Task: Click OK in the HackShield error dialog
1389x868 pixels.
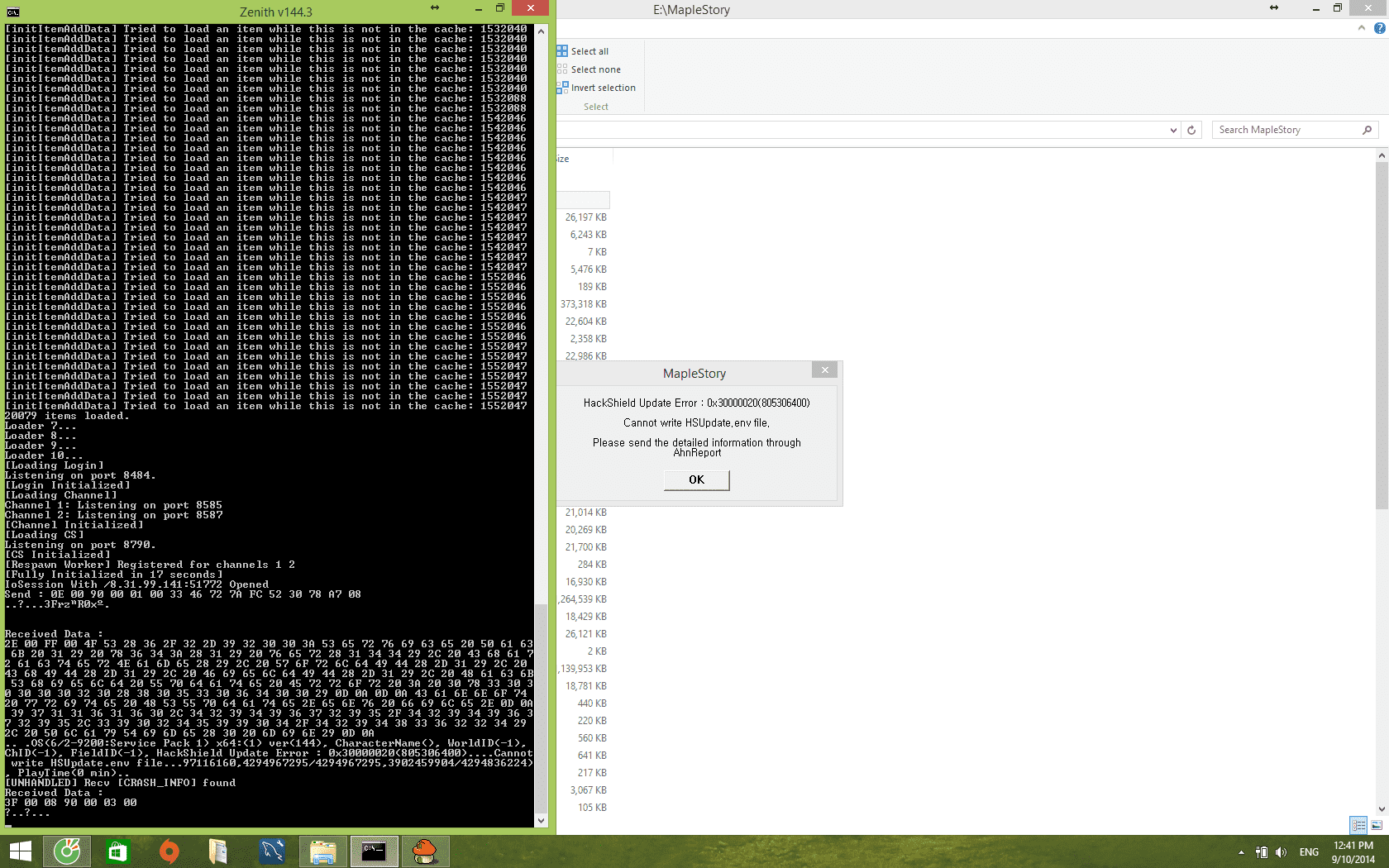Action: point(696,480)
